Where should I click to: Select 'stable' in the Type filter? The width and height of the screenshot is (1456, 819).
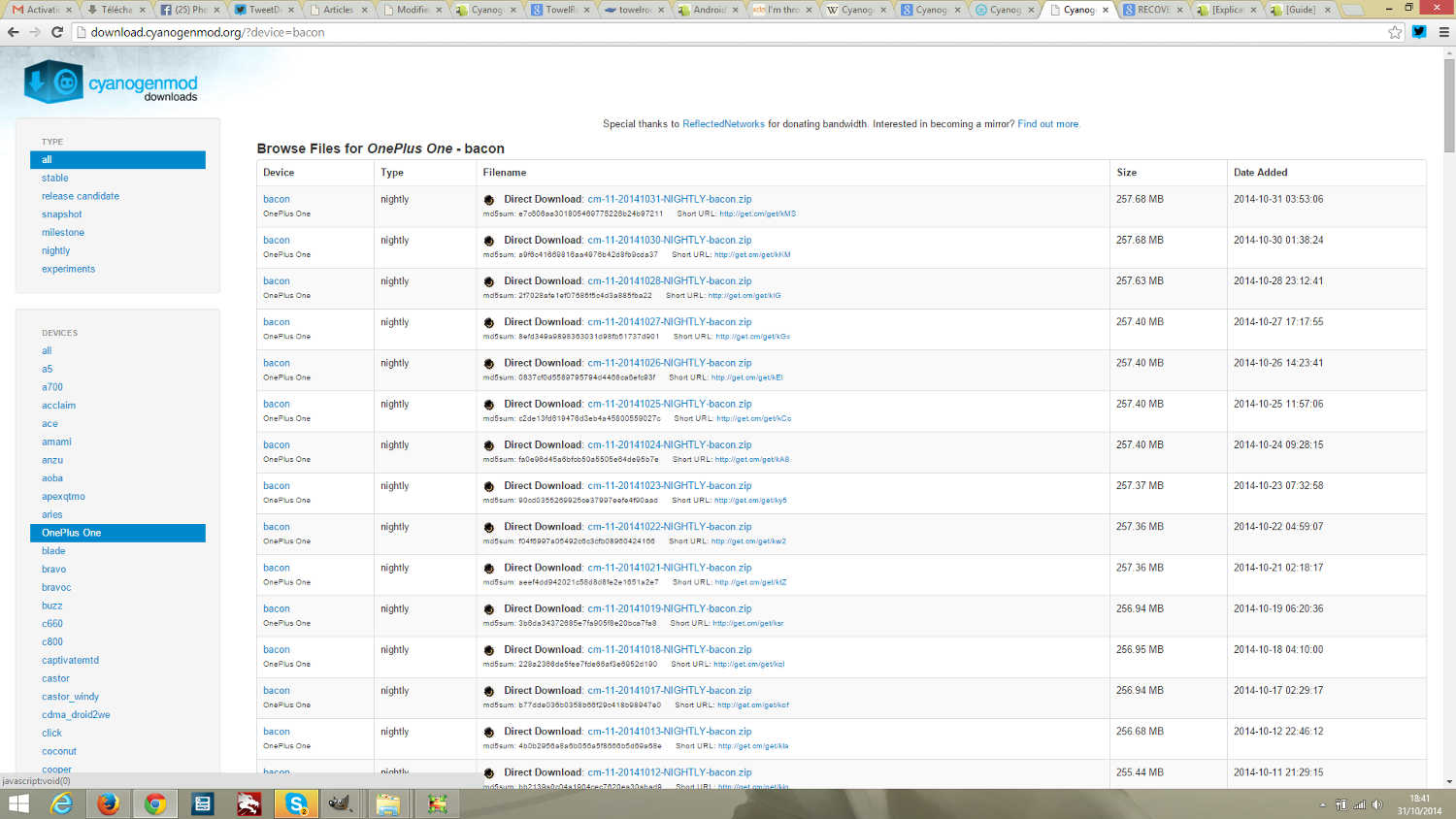(x=55, y=179)
